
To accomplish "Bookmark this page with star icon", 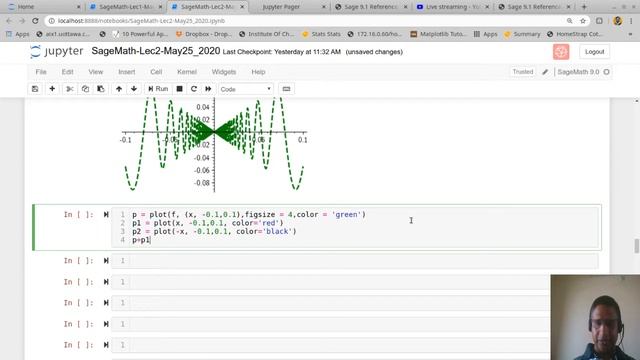I will [x=583, y=21].
